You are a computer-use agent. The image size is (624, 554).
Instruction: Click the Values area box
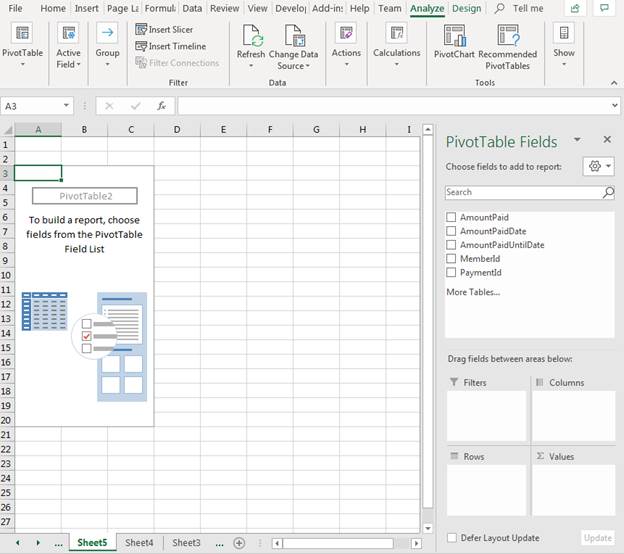point(573,490)
